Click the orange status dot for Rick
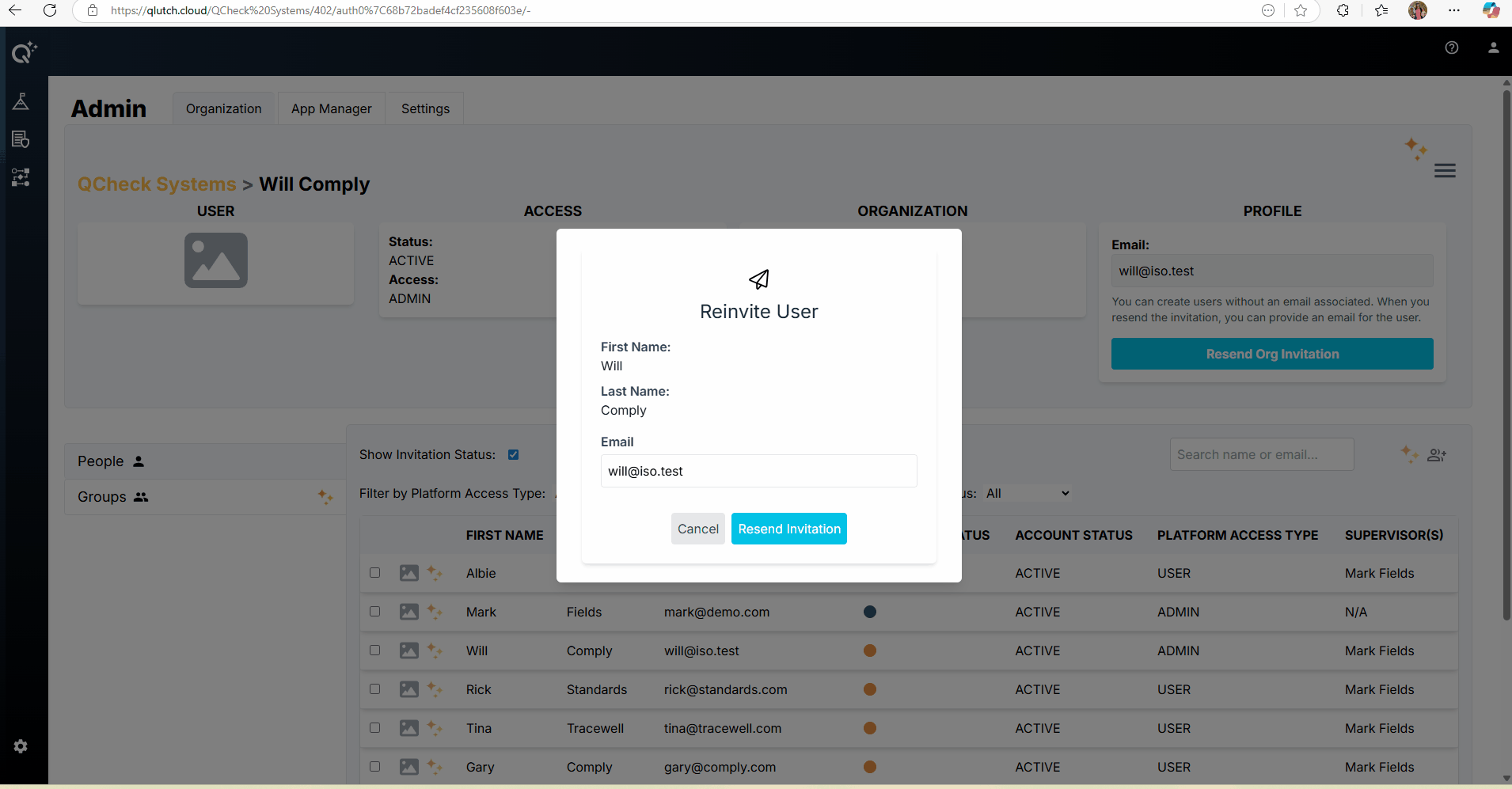1512x789 pixels. pyautogui.click(x=869, y=689)
